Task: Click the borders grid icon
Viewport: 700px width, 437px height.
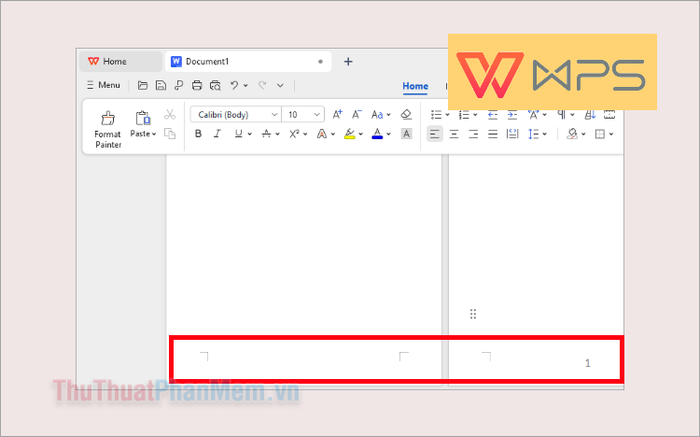Action: coord(600,134)
